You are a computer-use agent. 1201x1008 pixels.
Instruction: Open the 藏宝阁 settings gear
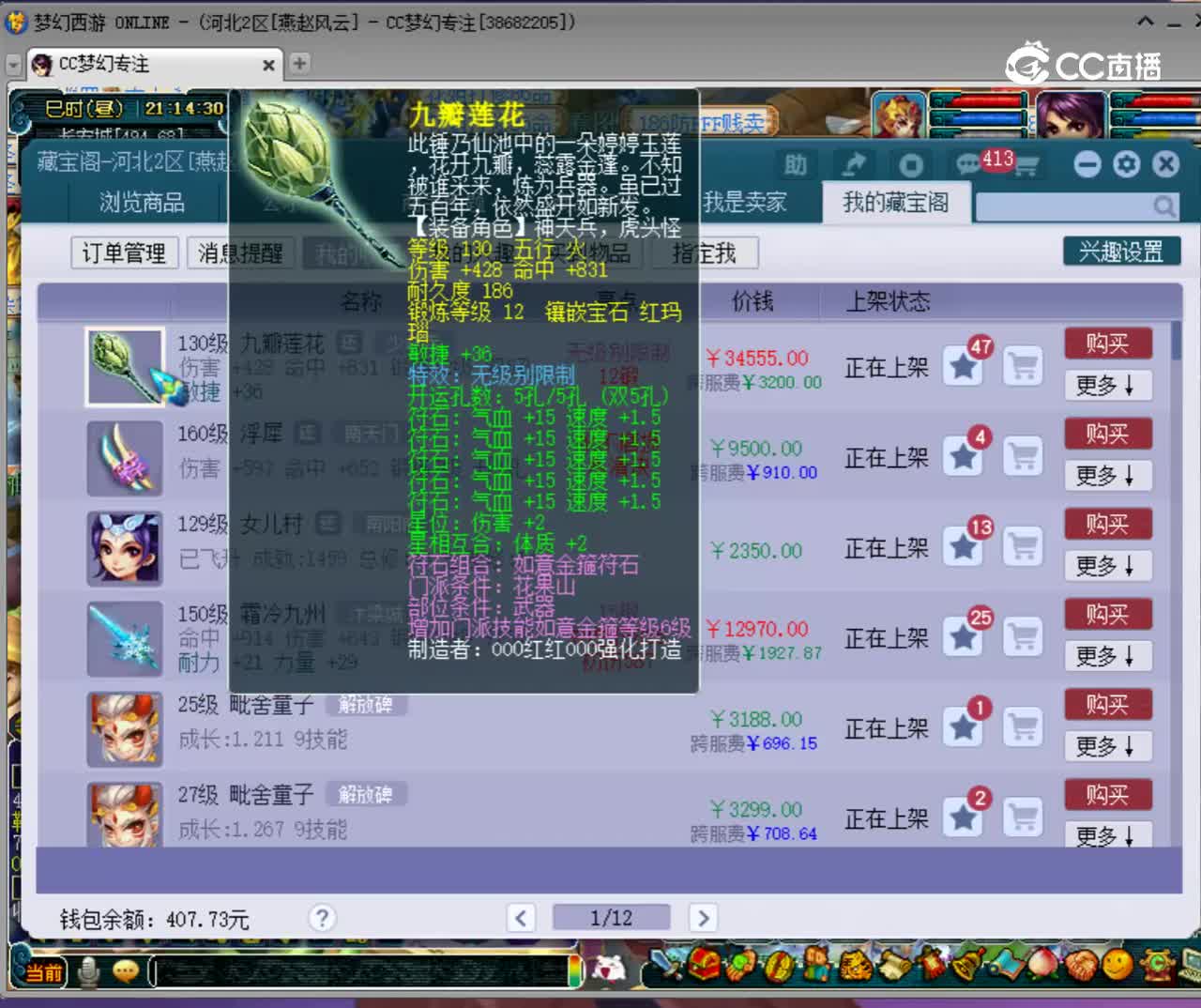[x=1126, y=165]
